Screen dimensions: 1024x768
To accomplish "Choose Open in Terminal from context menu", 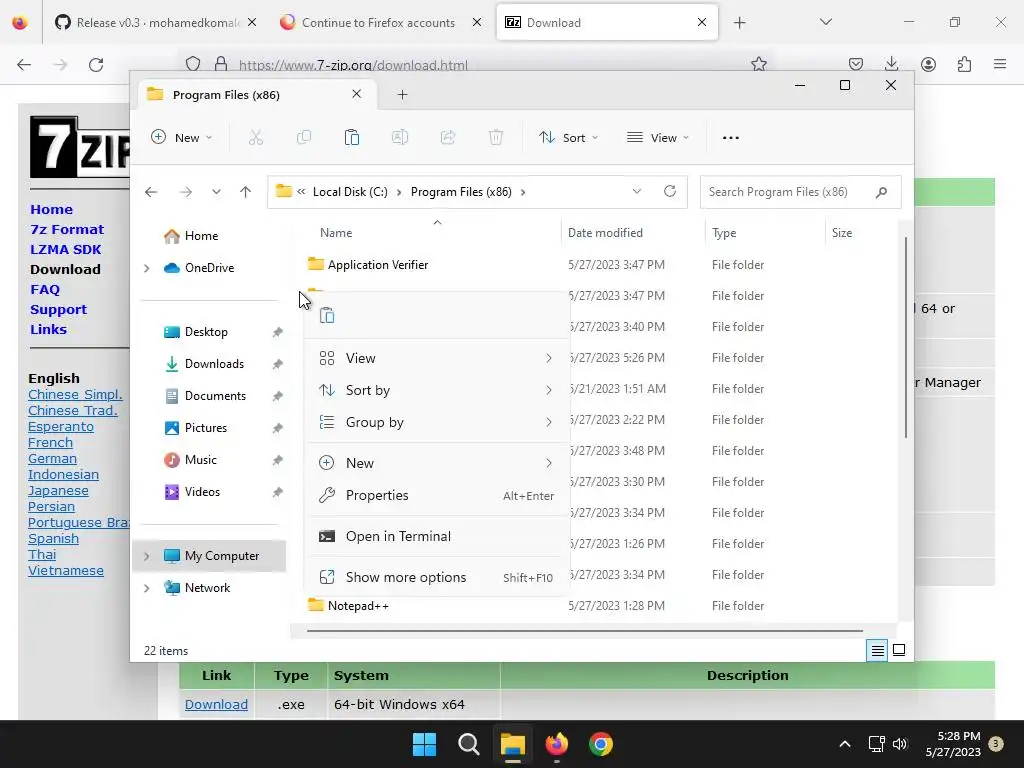I will pos(436,536).
